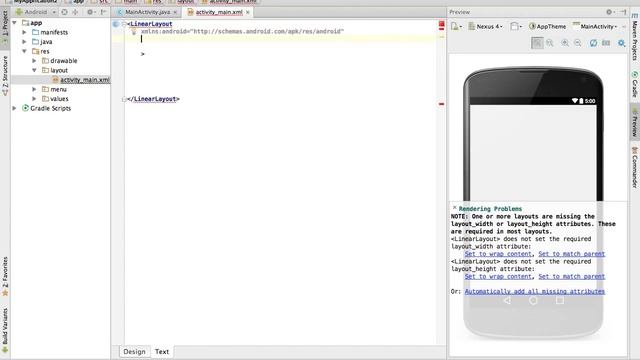The image size is (640, 360).
Task: Click the intention lightbulb in editor gutter
Action: tap(133, 31)
